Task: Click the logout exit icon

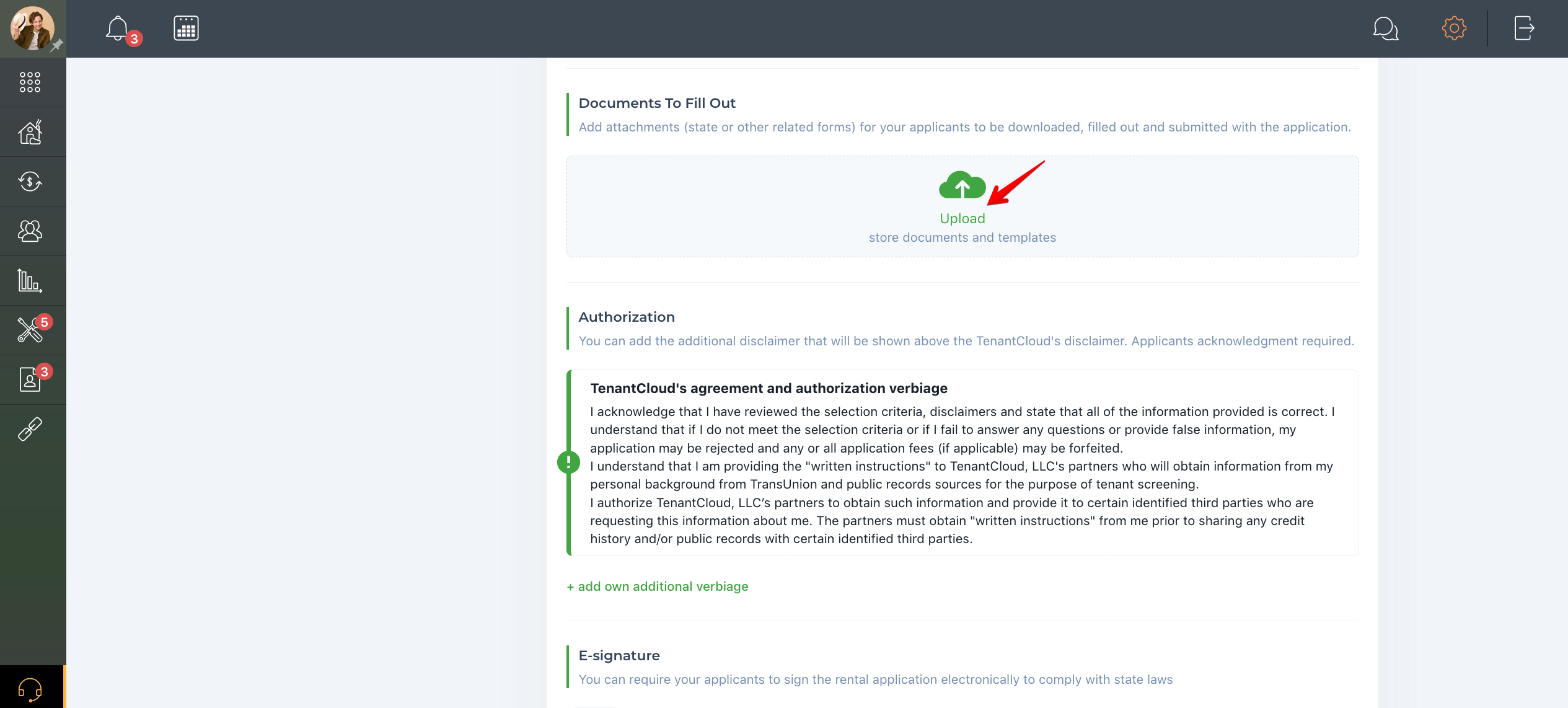Action: tap(1523, 29)
